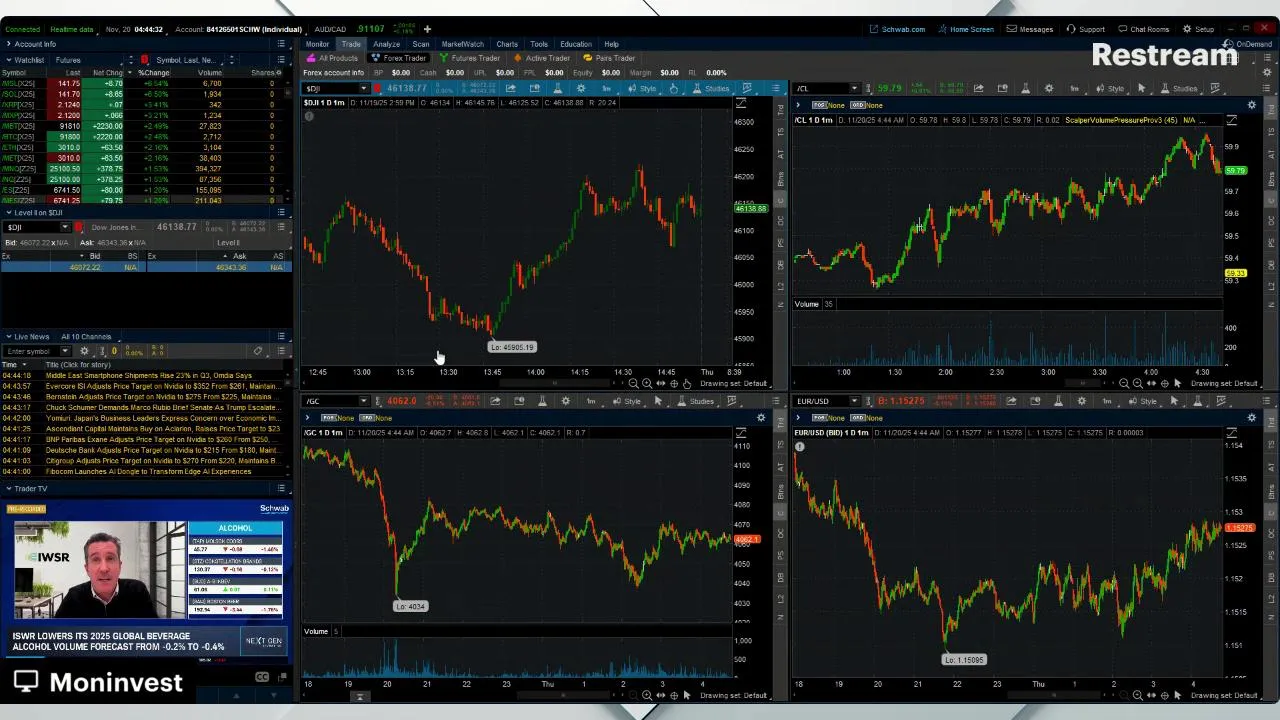Open EUR/USD chart settings gear

point(1082,401)
